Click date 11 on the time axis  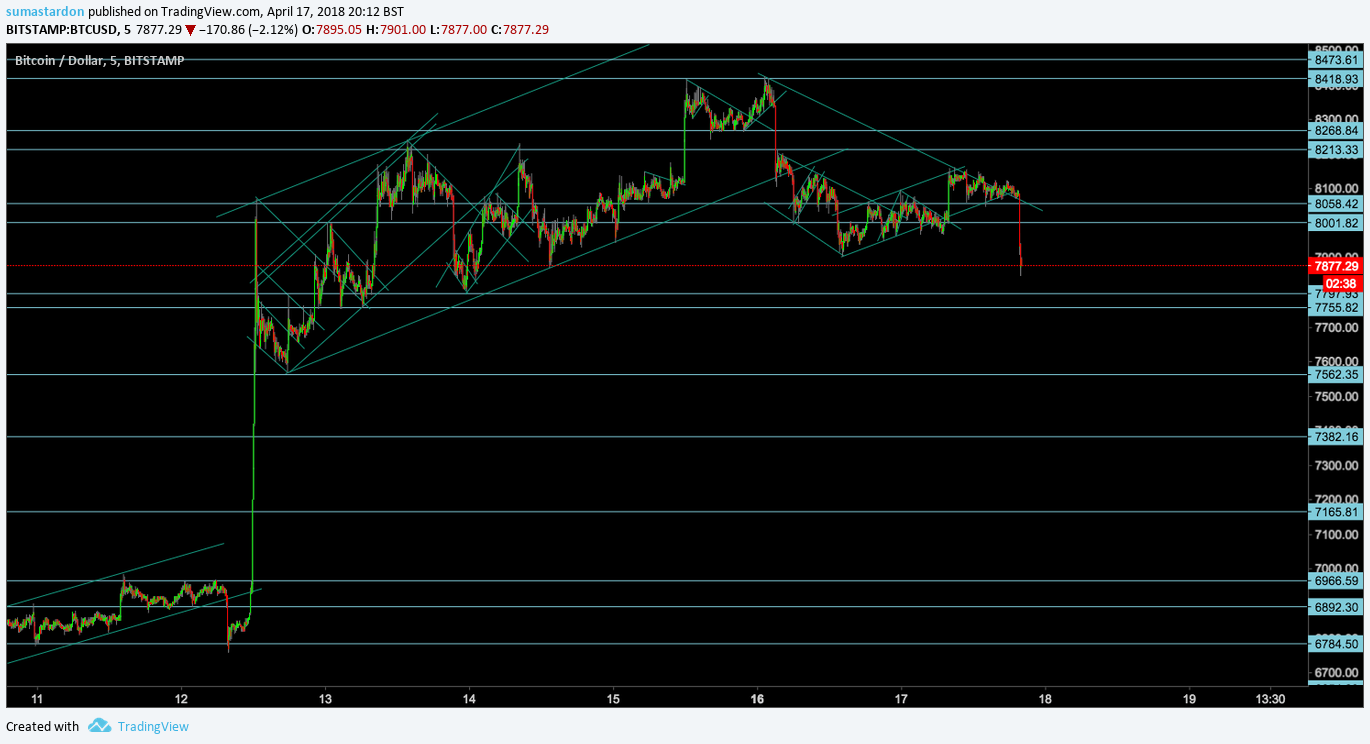click(37, 698)
